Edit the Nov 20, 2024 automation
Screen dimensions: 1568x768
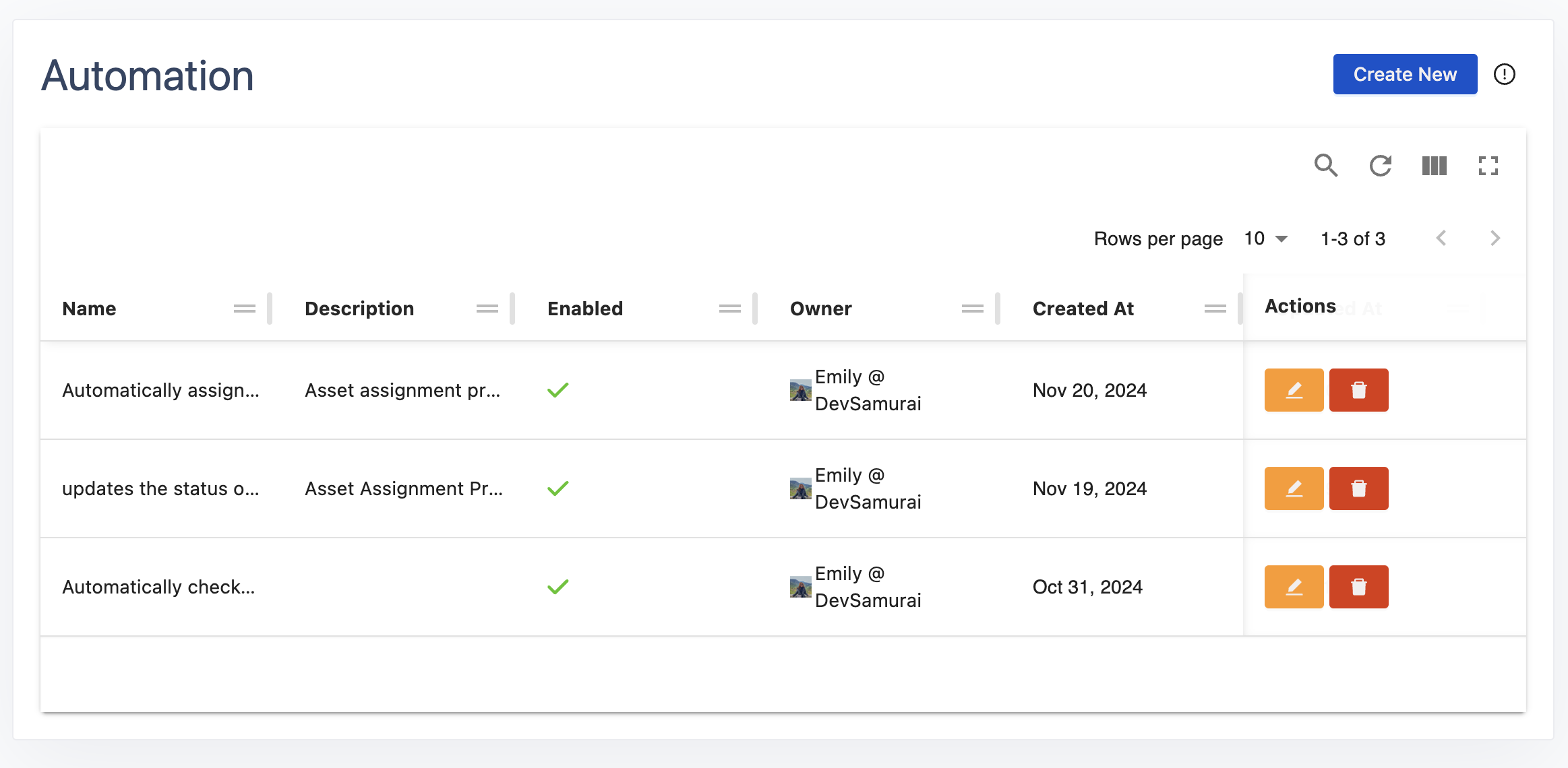(1294, 390)
